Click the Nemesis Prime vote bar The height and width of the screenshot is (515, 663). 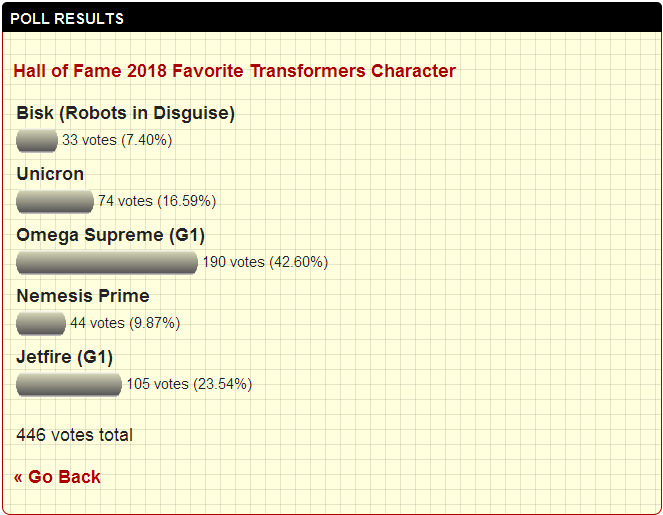pyautogui.click(x=41, y=323)
